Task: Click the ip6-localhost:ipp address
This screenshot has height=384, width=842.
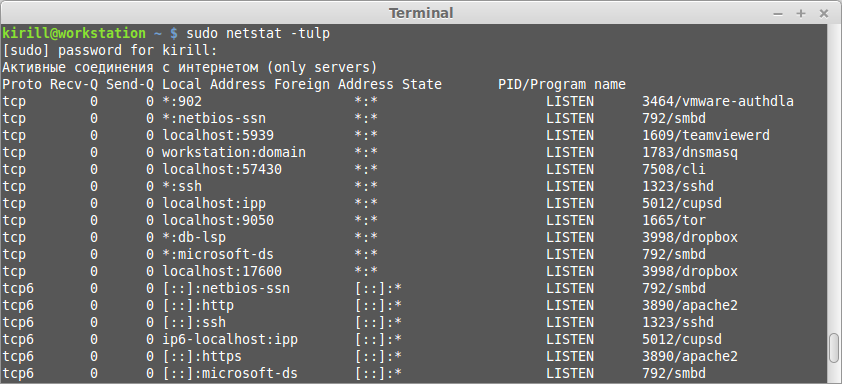Action: [x=230, y=339]
